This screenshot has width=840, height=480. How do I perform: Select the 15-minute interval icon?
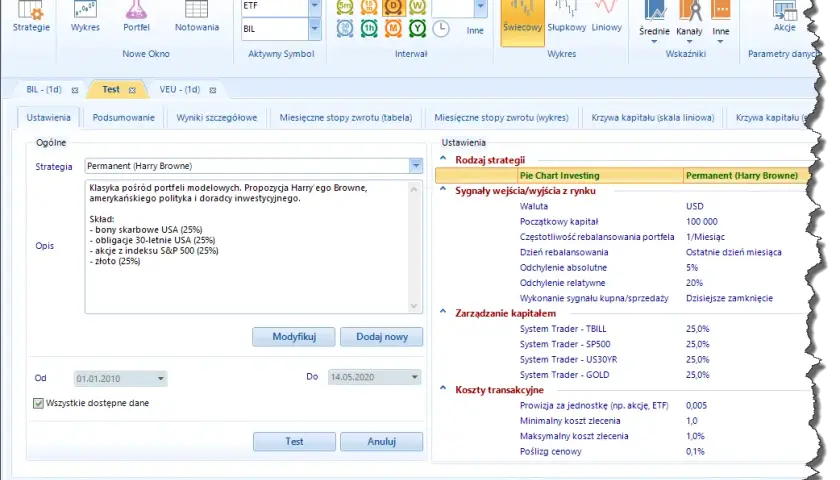[x=369, y=6]
